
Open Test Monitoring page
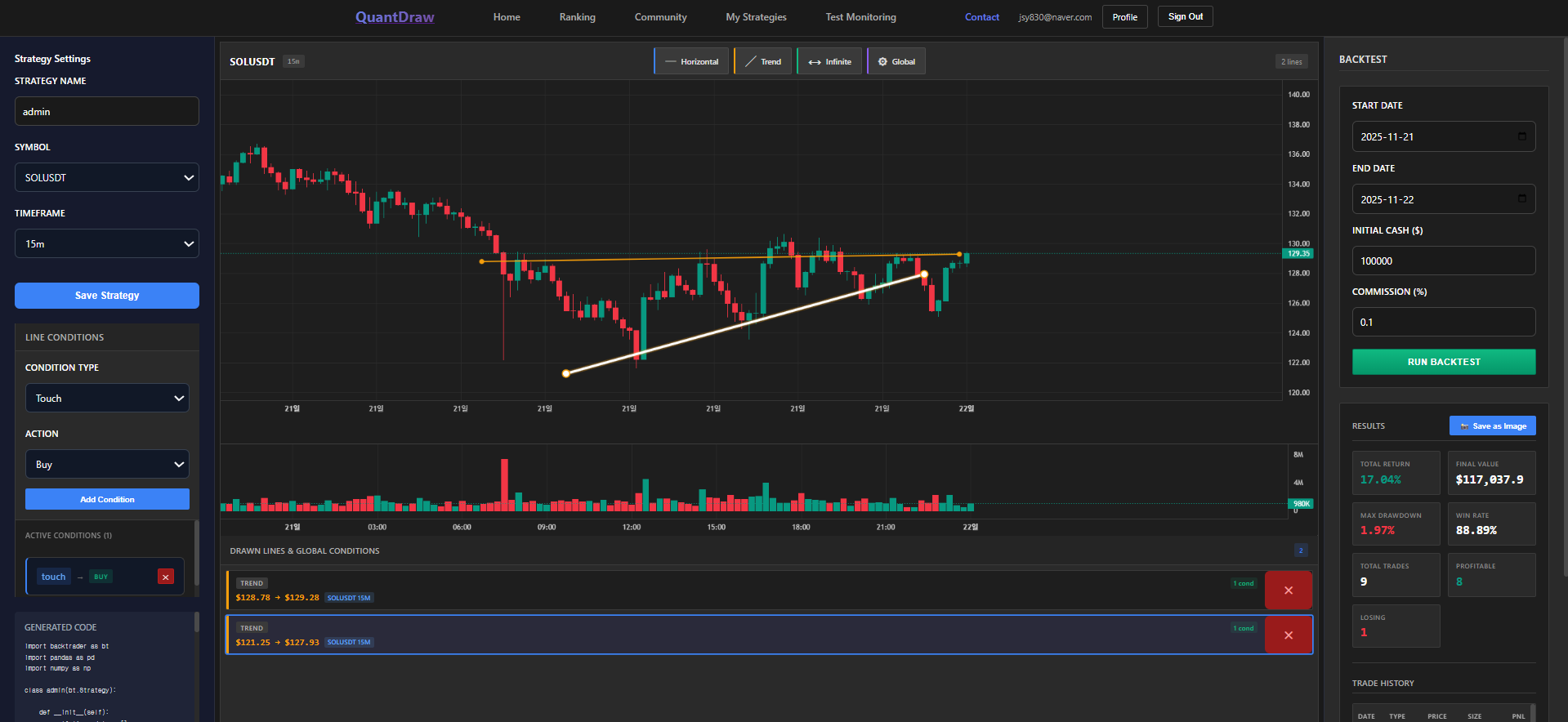click(x=860, y=17)
